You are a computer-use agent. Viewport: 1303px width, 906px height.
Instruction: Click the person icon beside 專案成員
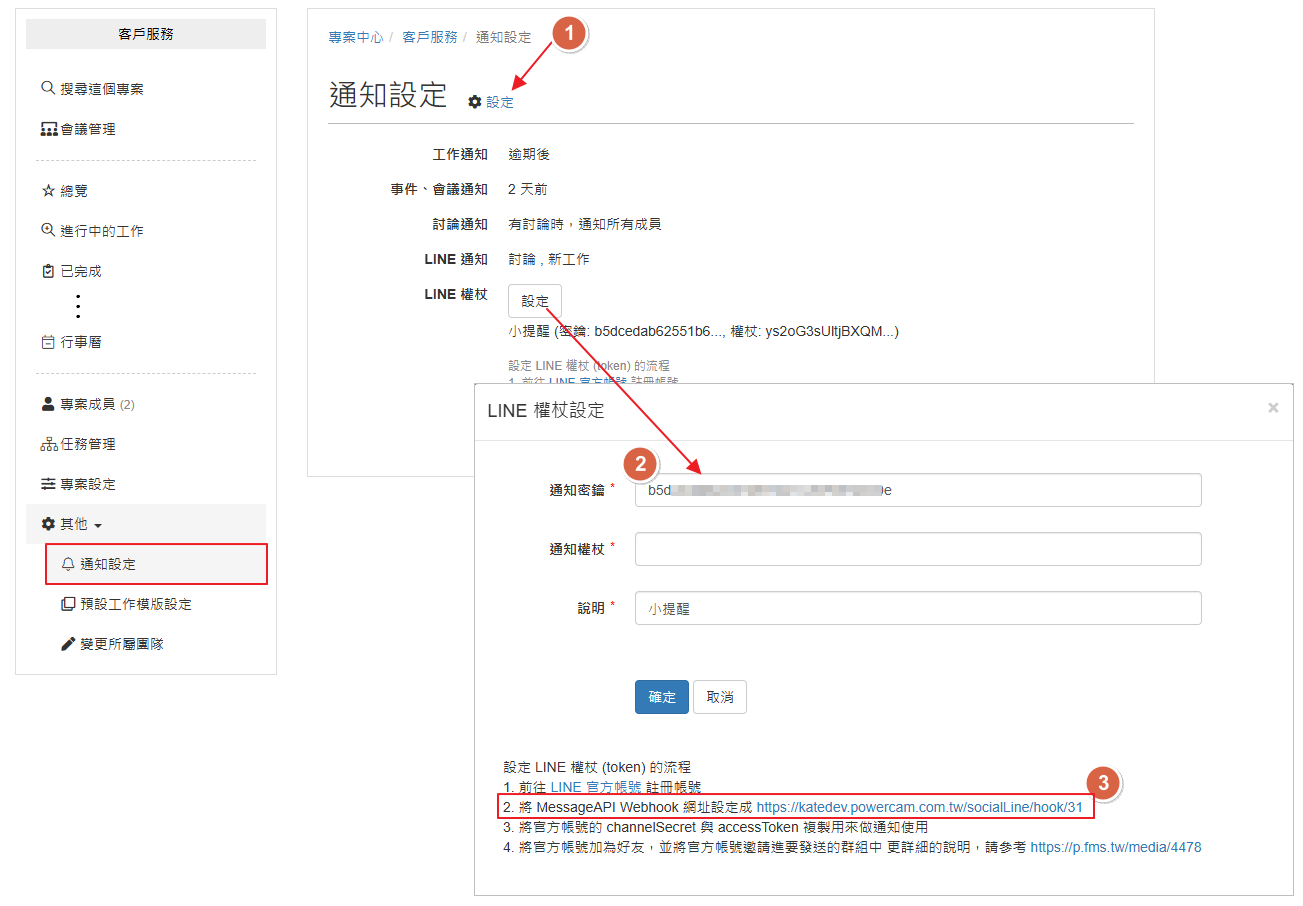47,404
